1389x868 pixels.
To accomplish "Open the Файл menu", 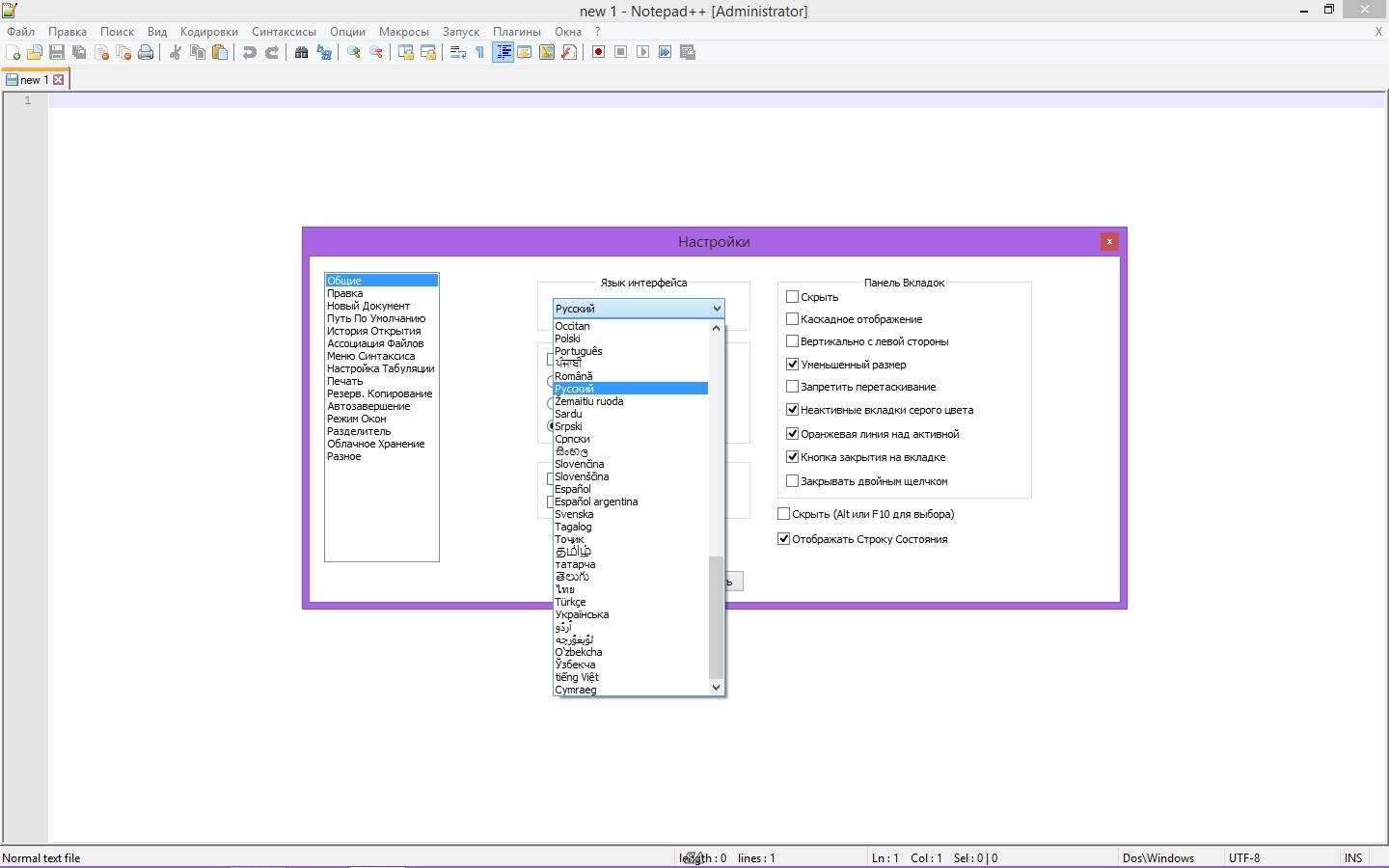I will point(20,32).
